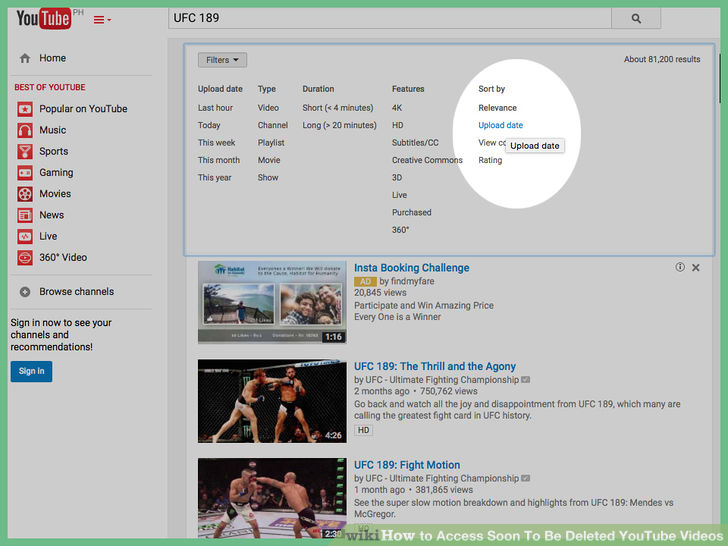Viewport: 728px width, 546px height.
Task: Click the Live channel icon
Action: pyautogui.click(x=25, y=236)
